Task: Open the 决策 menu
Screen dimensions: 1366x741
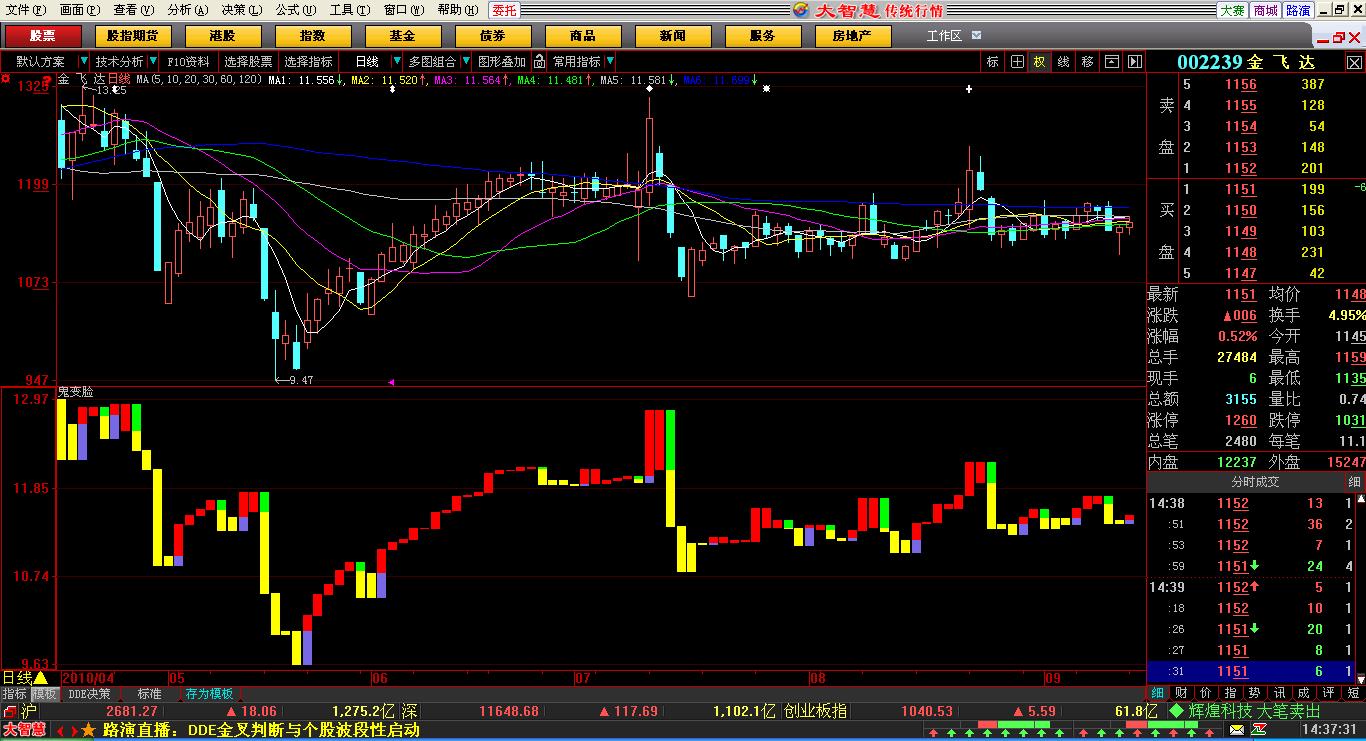Action: point(241,10)
